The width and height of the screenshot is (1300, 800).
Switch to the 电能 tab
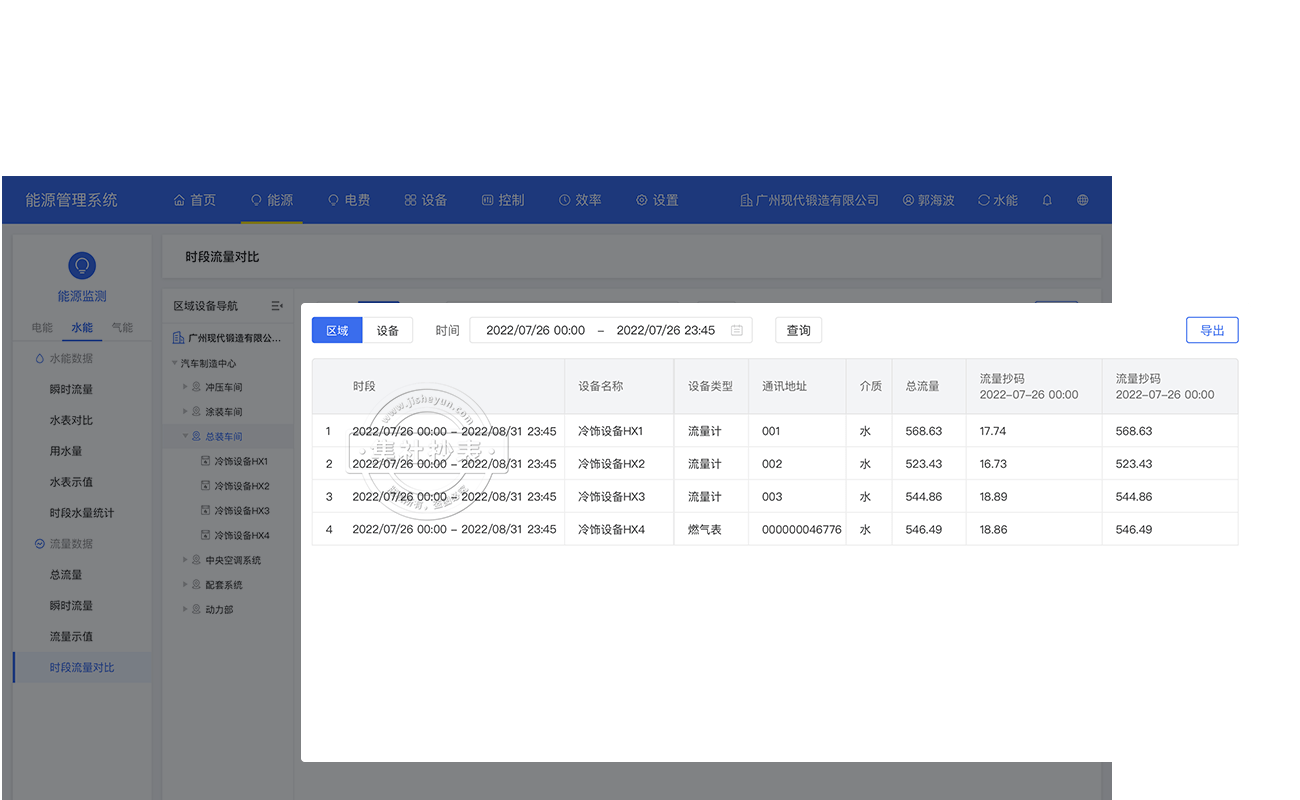(42, 328)
